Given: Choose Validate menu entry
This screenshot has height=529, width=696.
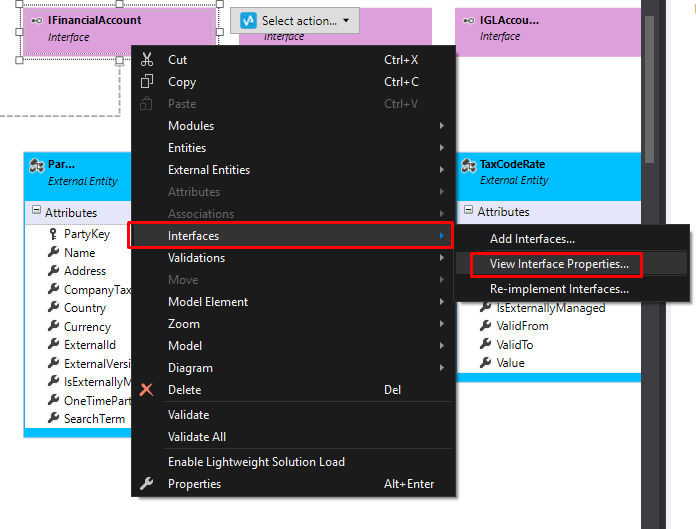Looking at the screenshot, I should pyautogui.click(x=293, y=415).
